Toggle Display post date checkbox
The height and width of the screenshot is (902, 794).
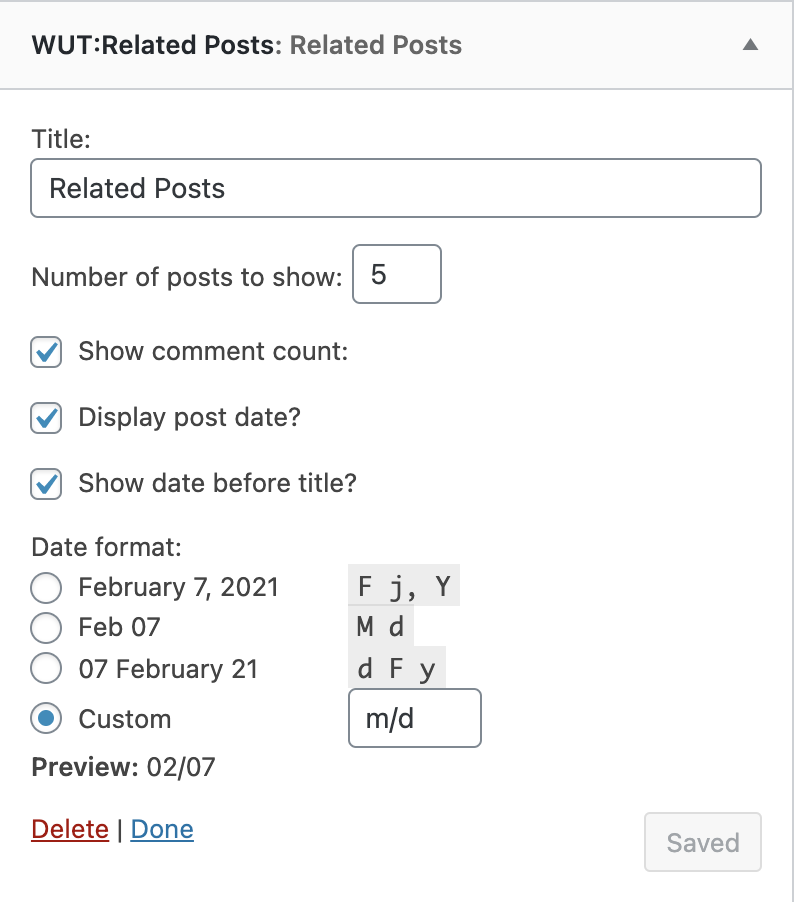[46, 418]
